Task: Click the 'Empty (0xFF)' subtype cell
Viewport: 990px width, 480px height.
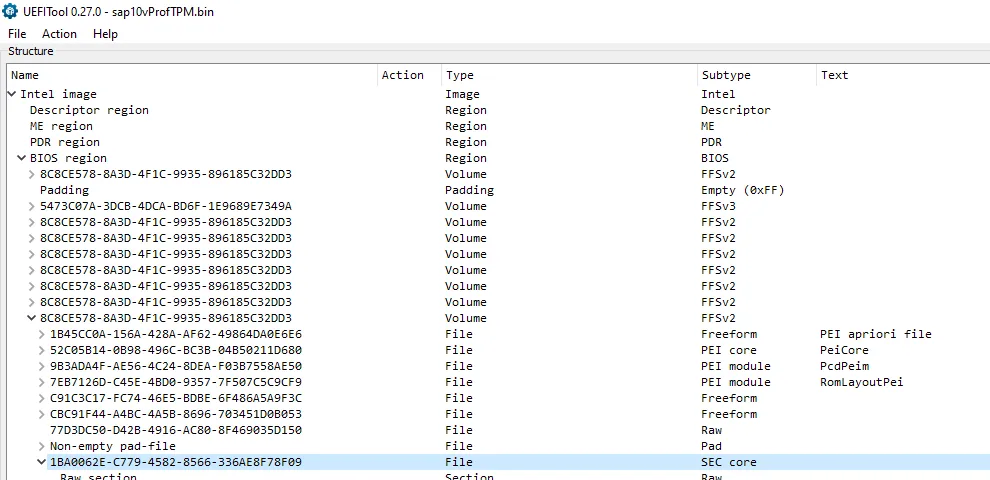Action: point(742,190)
